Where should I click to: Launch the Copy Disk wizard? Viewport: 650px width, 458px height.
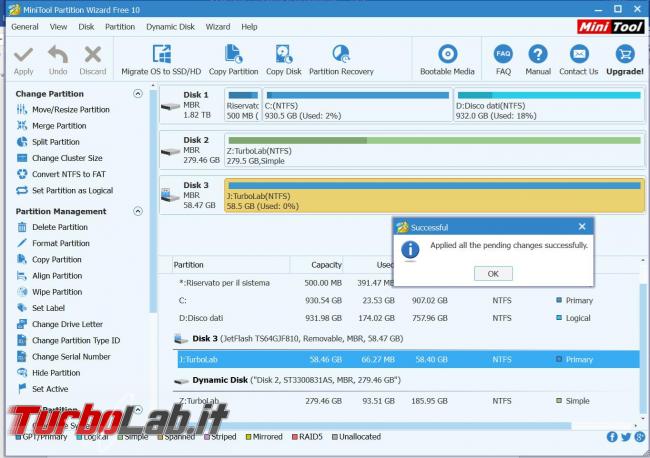pyautogui.click(x=284, y=60)
